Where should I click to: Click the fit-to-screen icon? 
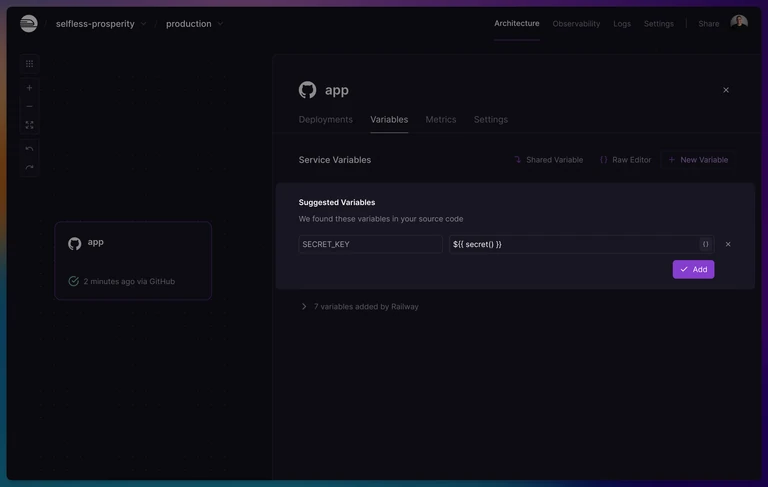click(x=29, y=125)
